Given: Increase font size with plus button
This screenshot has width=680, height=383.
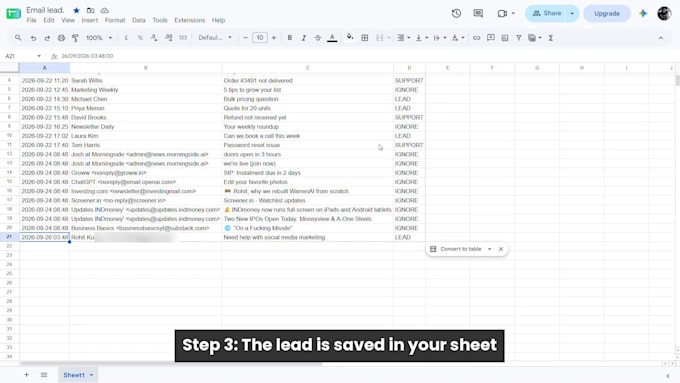Looking at the screenshot, I should pyautogui.click(x=274, y=38).
